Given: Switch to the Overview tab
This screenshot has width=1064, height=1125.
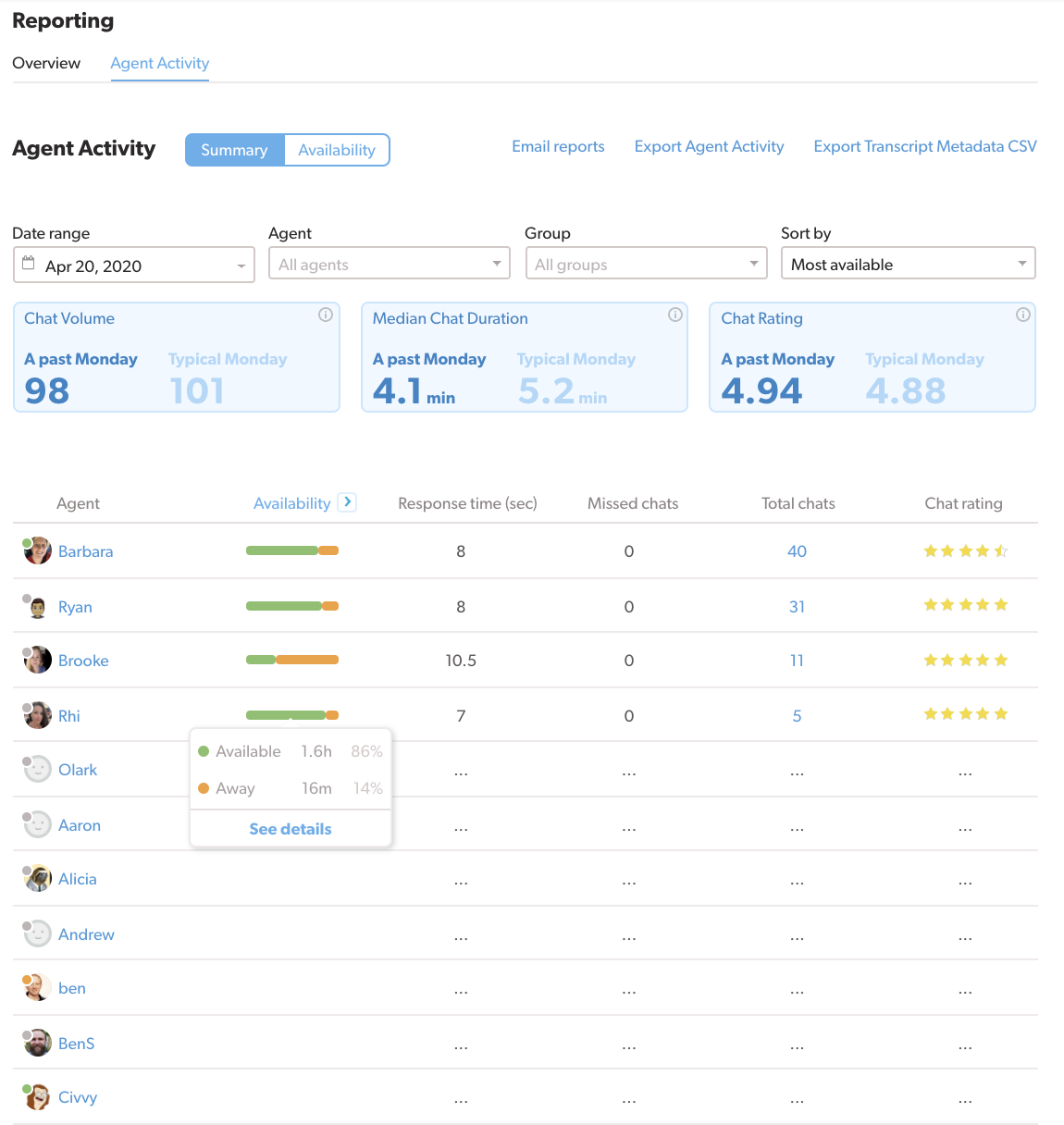Looking at the screenshot, I should click(x=46, y=63).
